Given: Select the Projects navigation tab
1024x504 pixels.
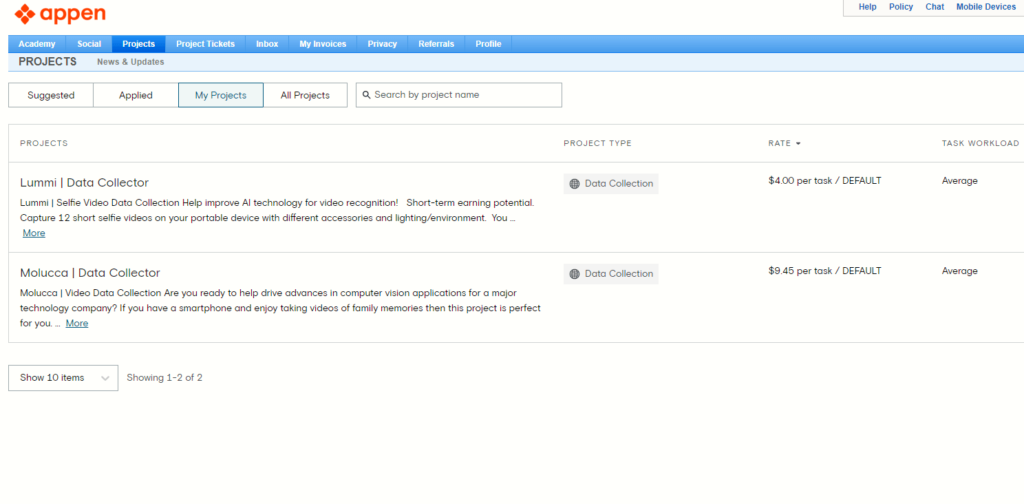Looking at the screenshot, I should 138,44.
